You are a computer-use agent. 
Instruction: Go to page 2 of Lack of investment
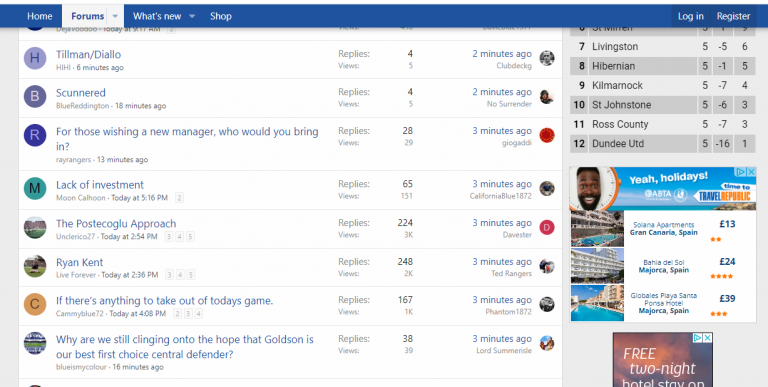point(179,198)
